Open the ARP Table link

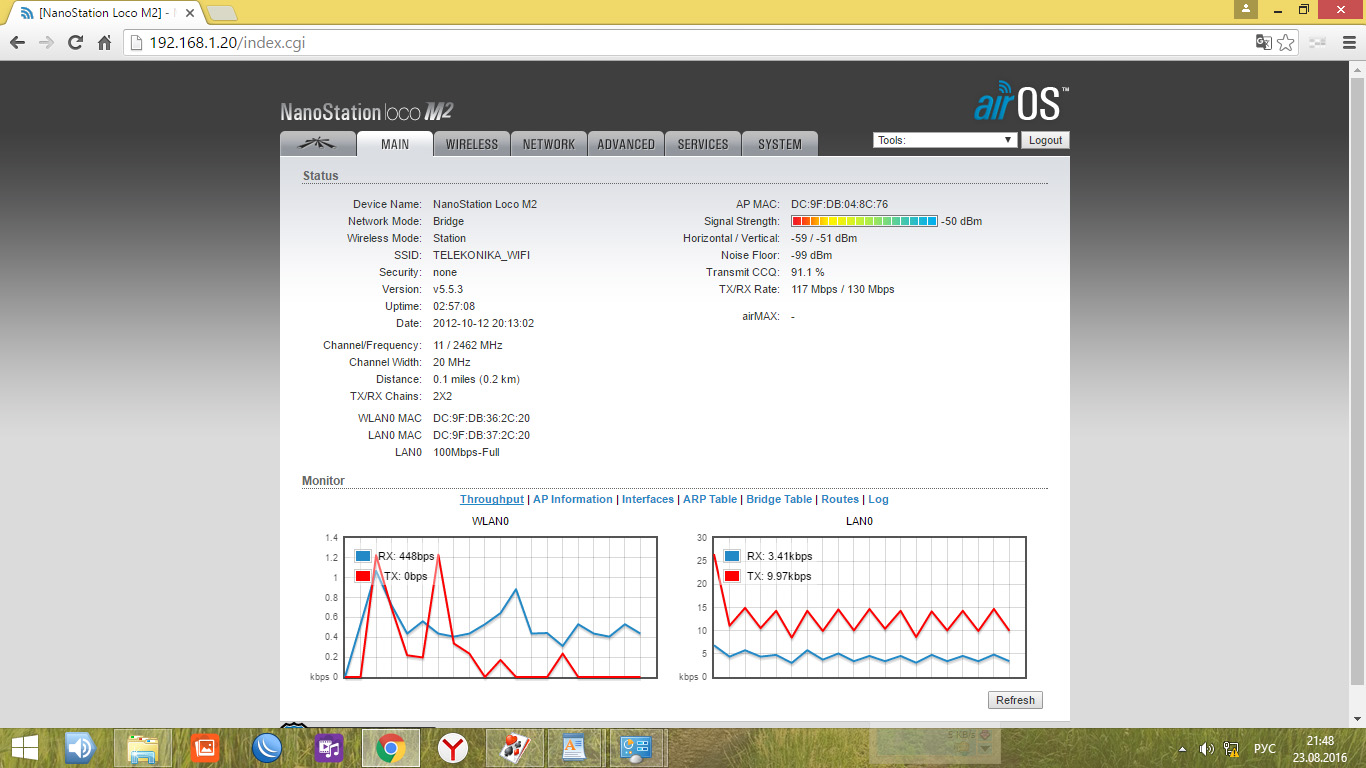click(x=710, y=499)
